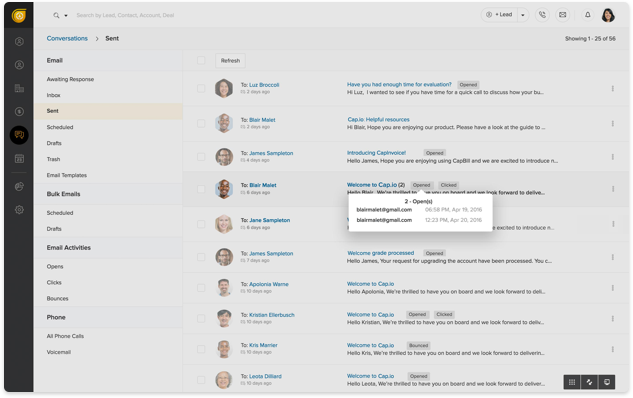
Task: Click the Bounced tag on Kris Marrier email
Action: pyautogui.click(x=418, y=346)
